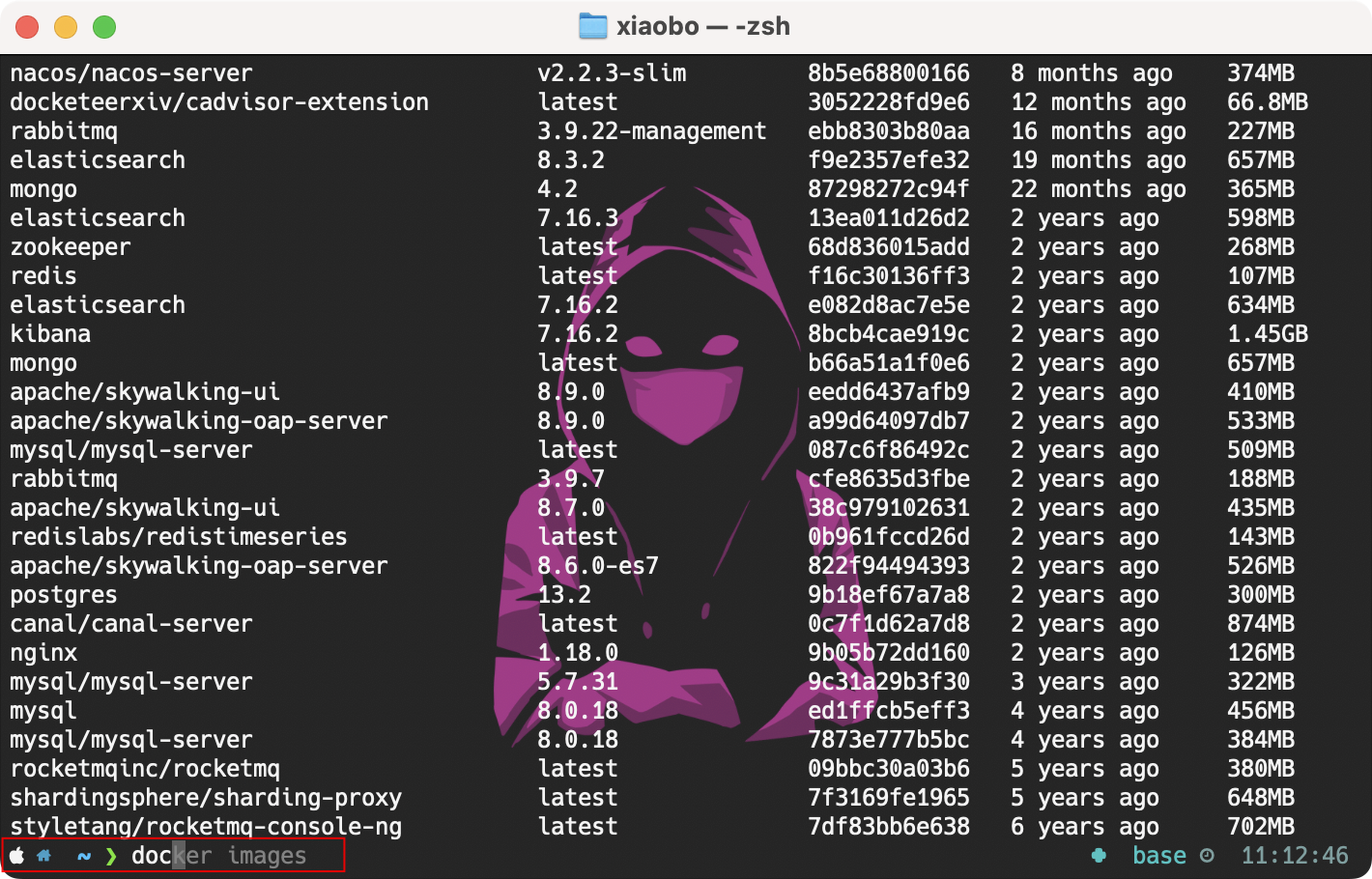Click the clock icon beside the time
Image resolution: width=1372 pixels, height=879 pixels.
tap(1207, 855)
